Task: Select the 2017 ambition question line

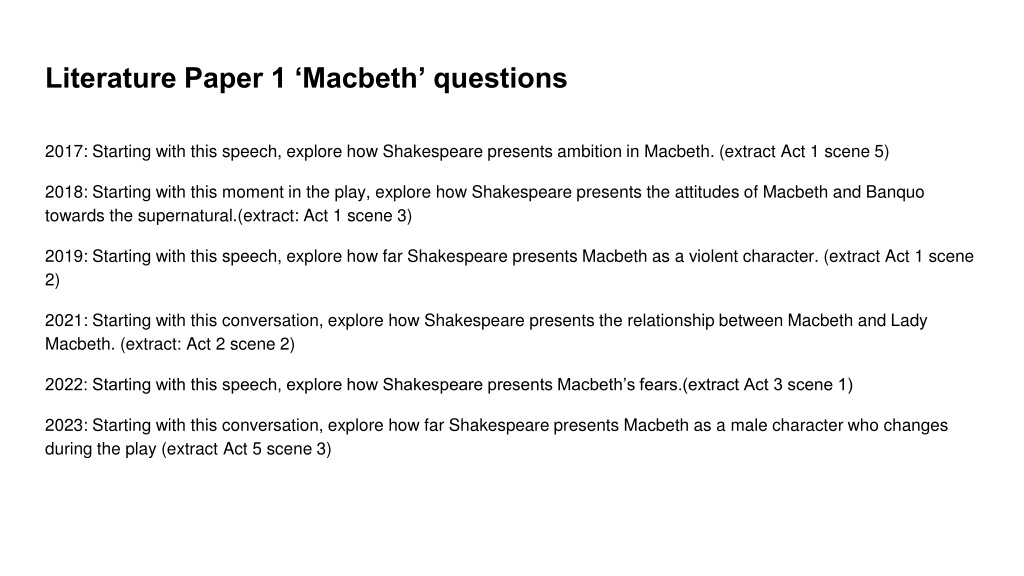Action: tap(467, 152)
